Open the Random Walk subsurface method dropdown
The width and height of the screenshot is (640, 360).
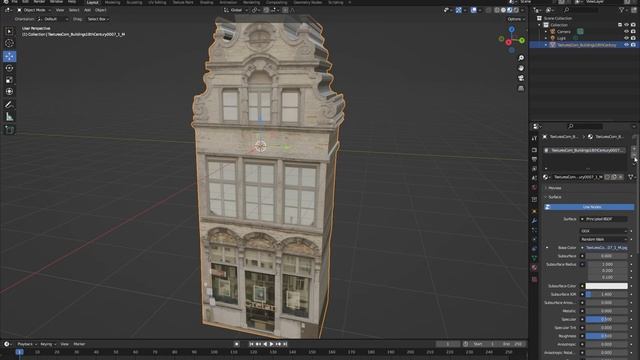[604, 239]
